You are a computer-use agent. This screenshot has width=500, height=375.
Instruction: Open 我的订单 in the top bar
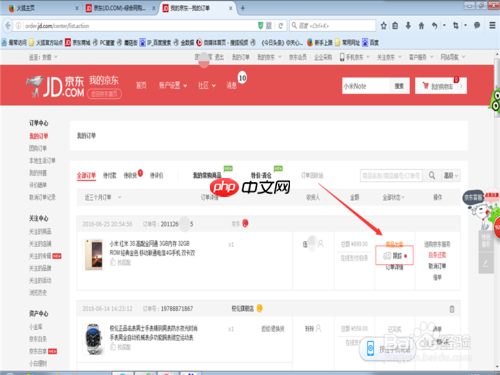(x=241, y=57)
